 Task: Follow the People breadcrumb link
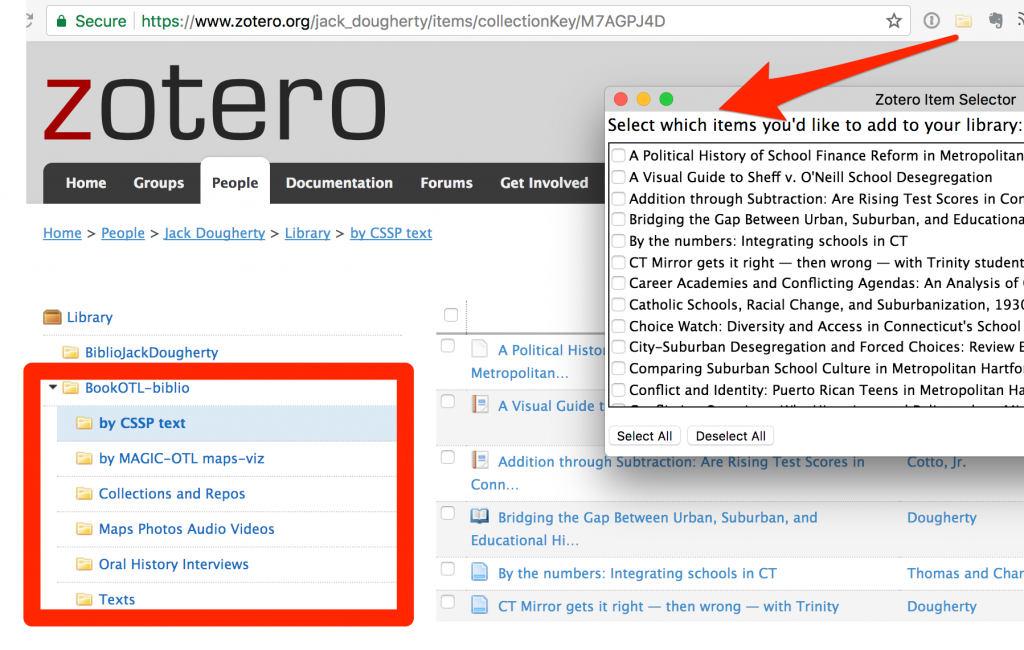(123, 233)
